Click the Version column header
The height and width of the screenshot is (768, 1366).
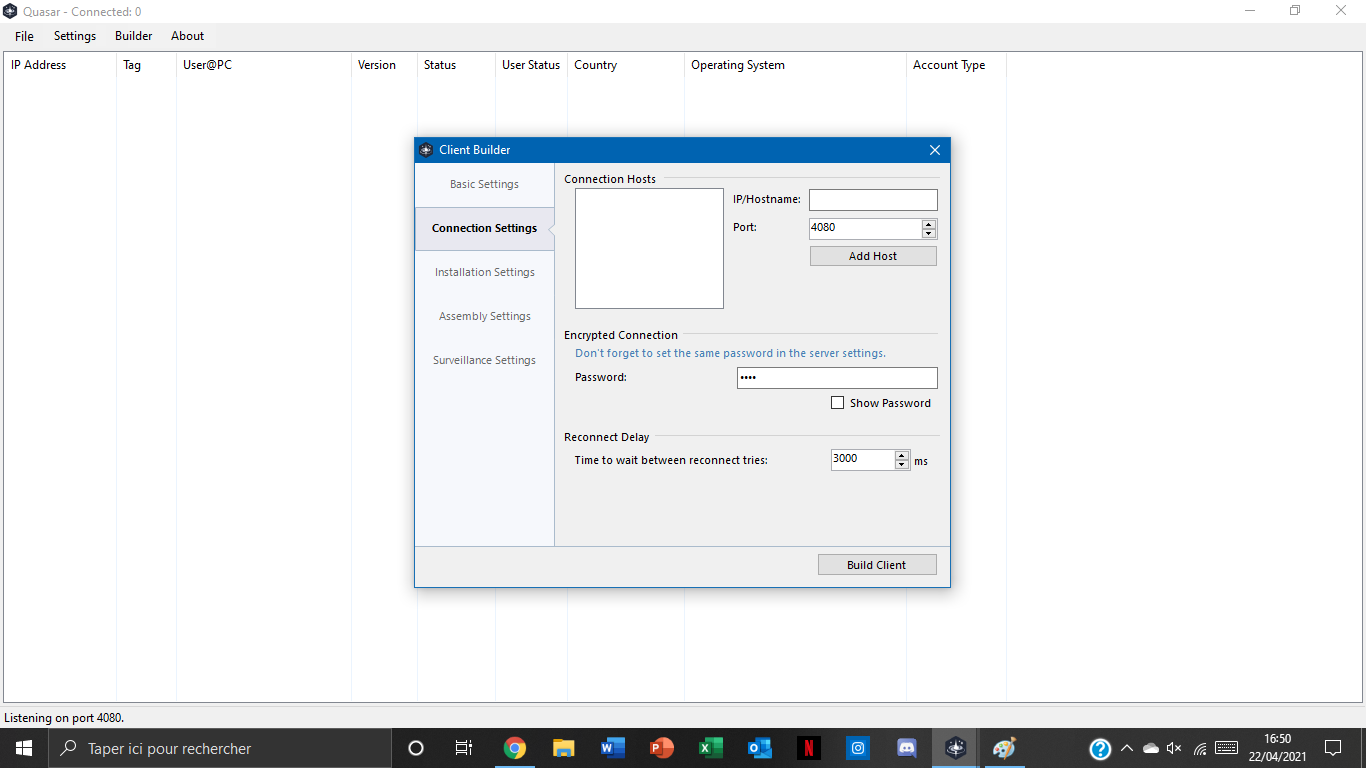384,65
